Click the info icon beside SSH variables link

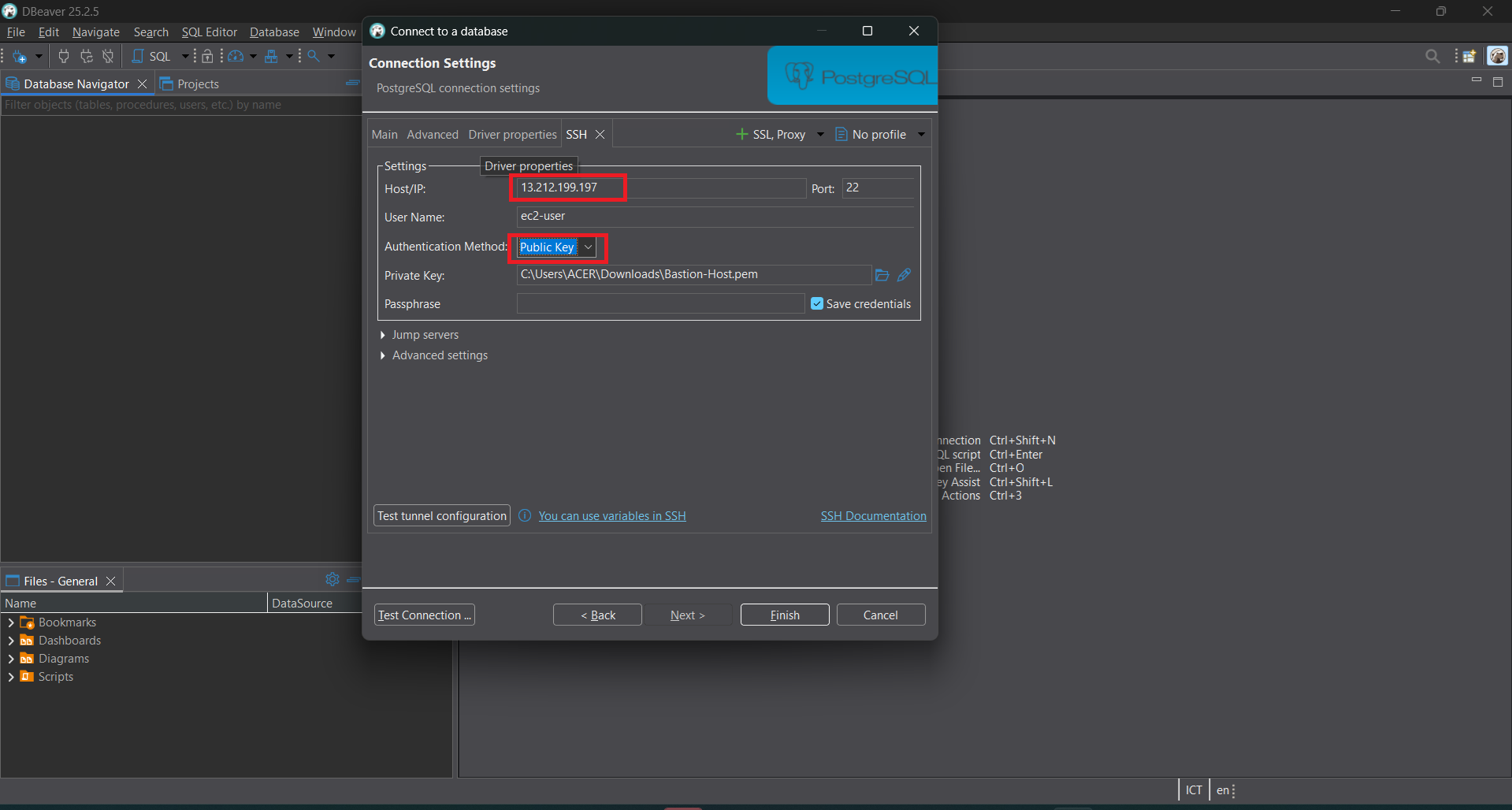click(525, 516)
